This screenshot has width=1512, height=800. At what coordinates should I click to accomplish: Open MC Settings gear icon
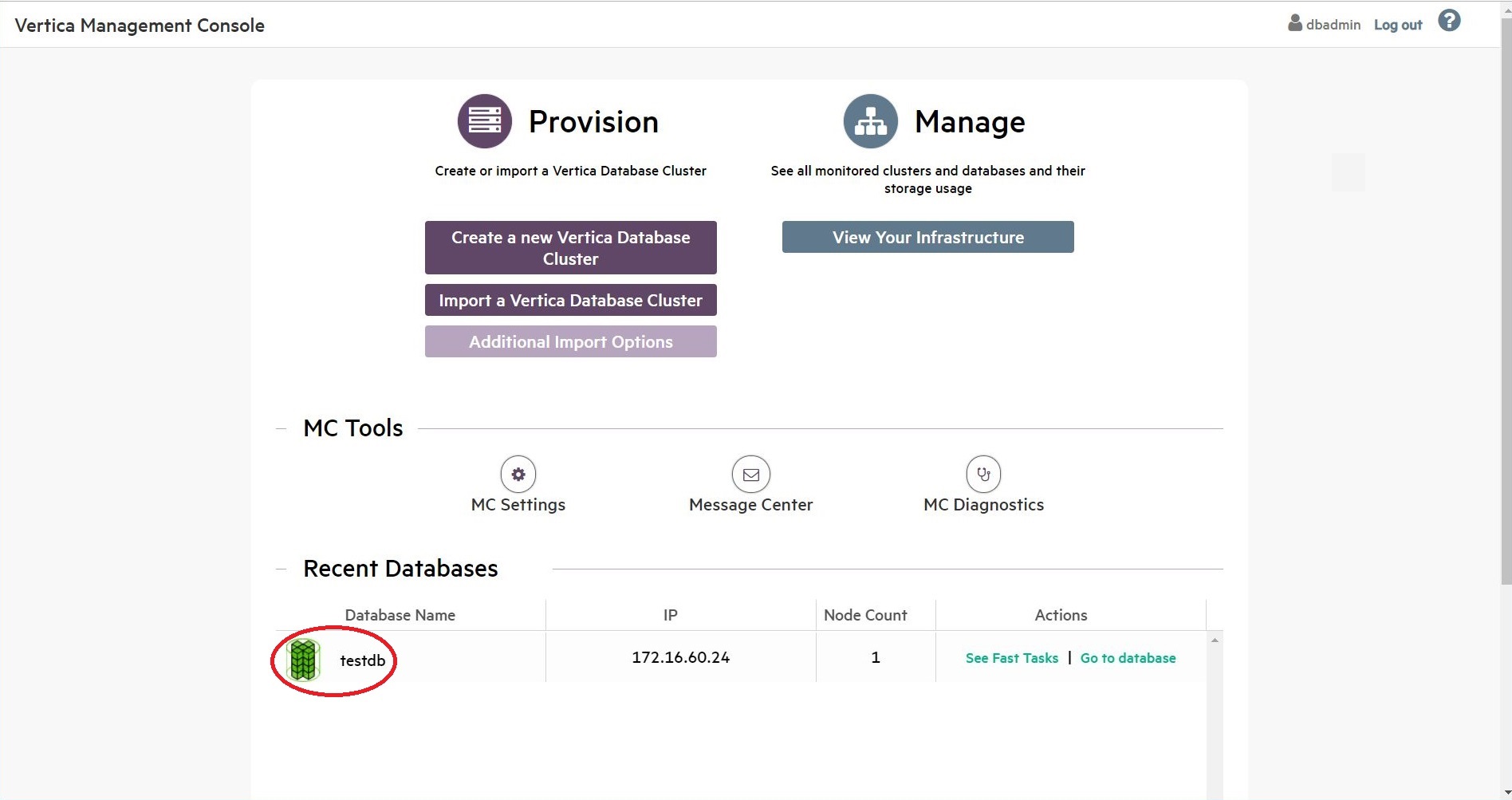click(518, 475)
